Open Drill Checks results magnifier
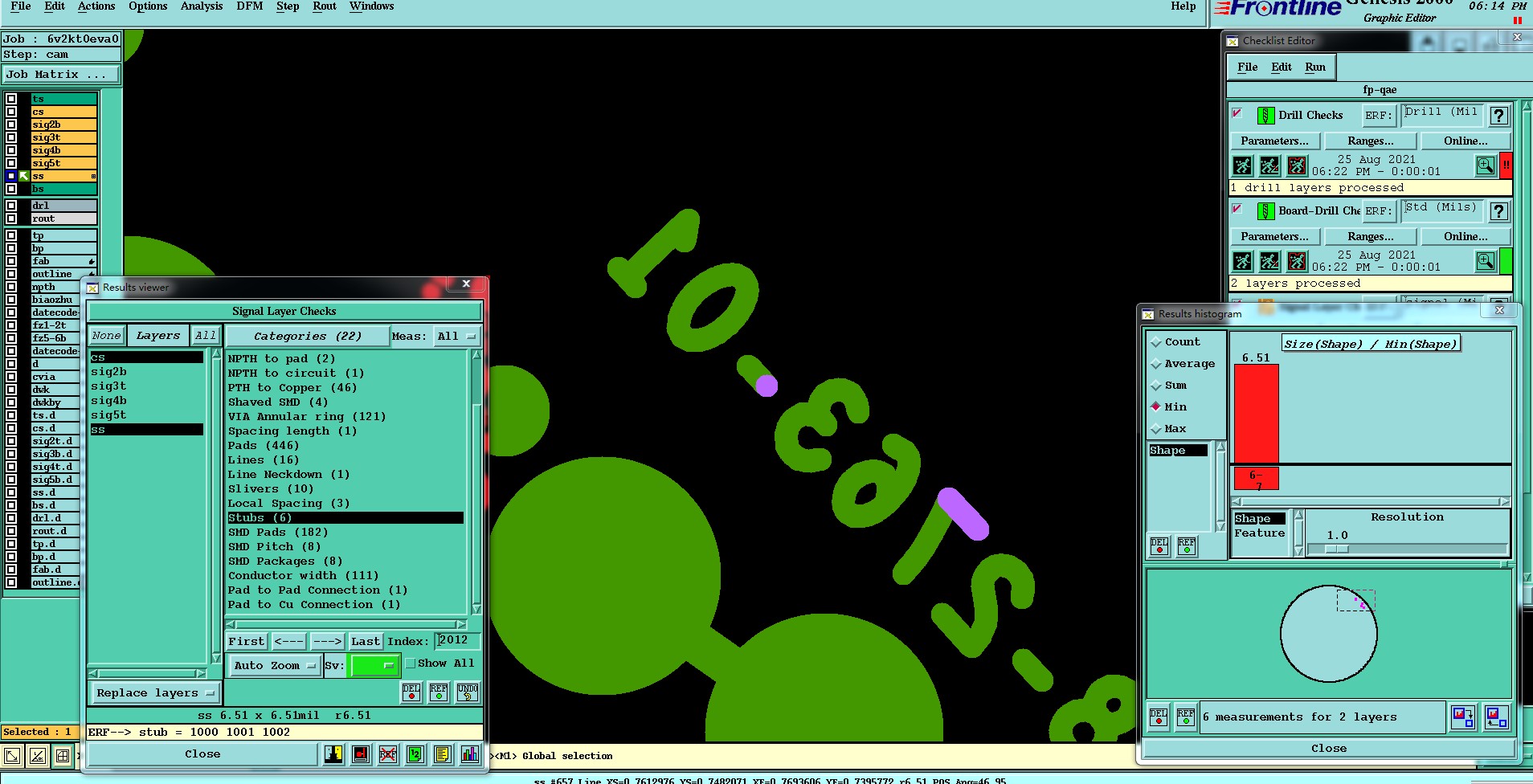Viewport: 1533px width, 784px height. [x=1486, y=165]
